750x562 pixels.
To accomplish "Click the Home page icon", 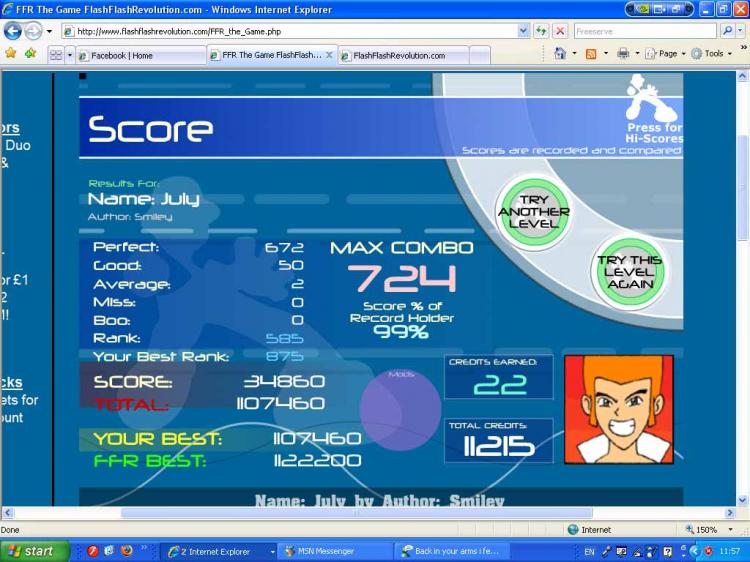I will [560, 54].
